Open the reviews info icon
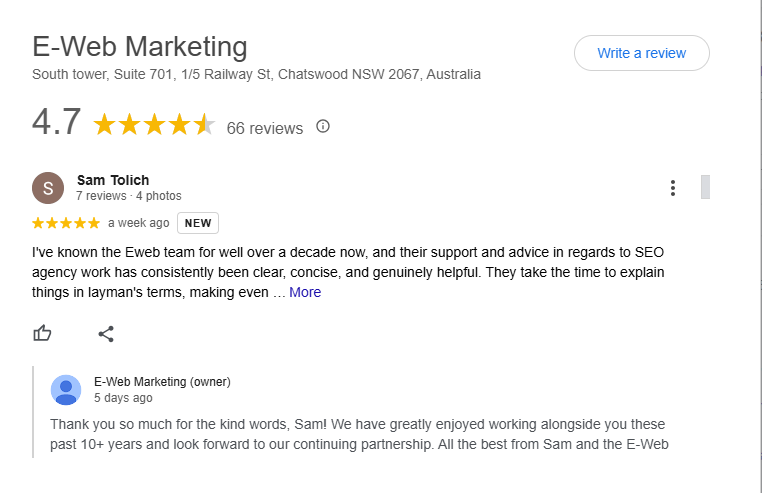The height and width of the screenshot is (493, 762). coord(323,126)
